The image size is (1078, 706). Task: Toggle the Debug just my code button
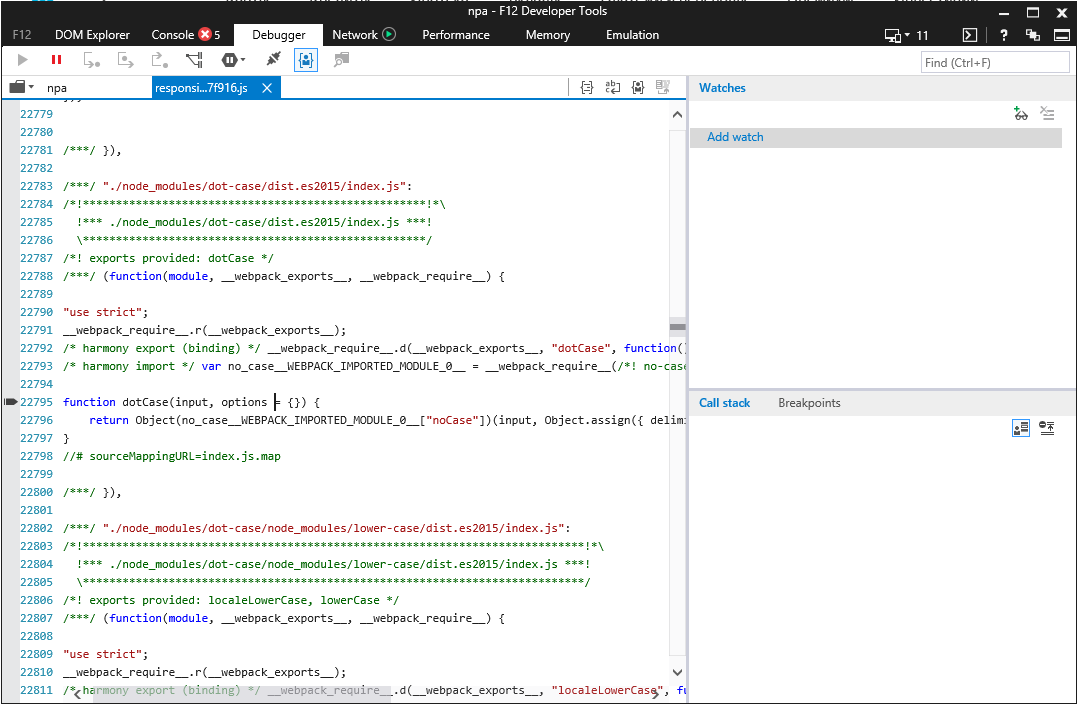point(306,60)
